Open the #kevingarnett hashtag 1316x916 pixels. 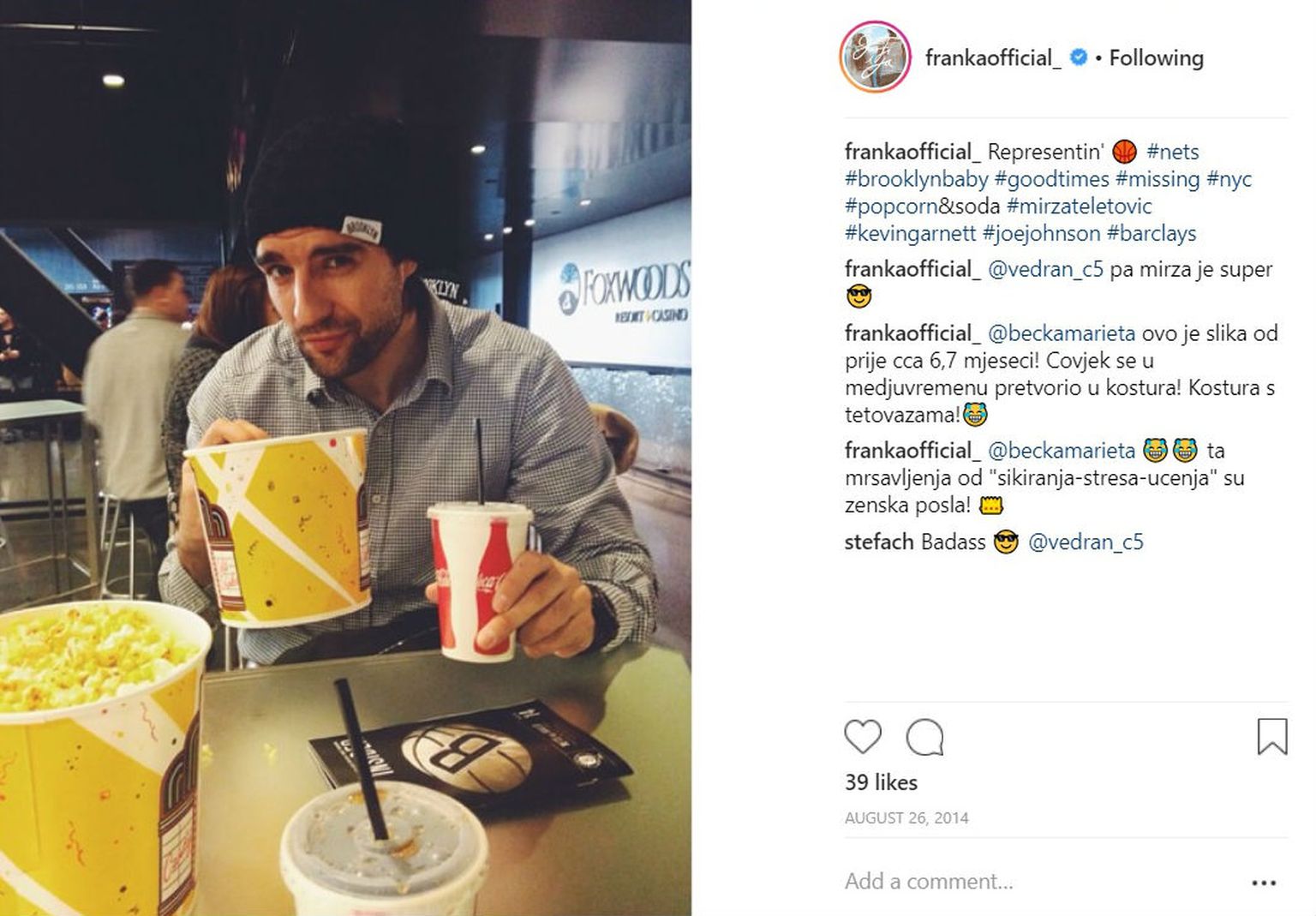point(910,233)
